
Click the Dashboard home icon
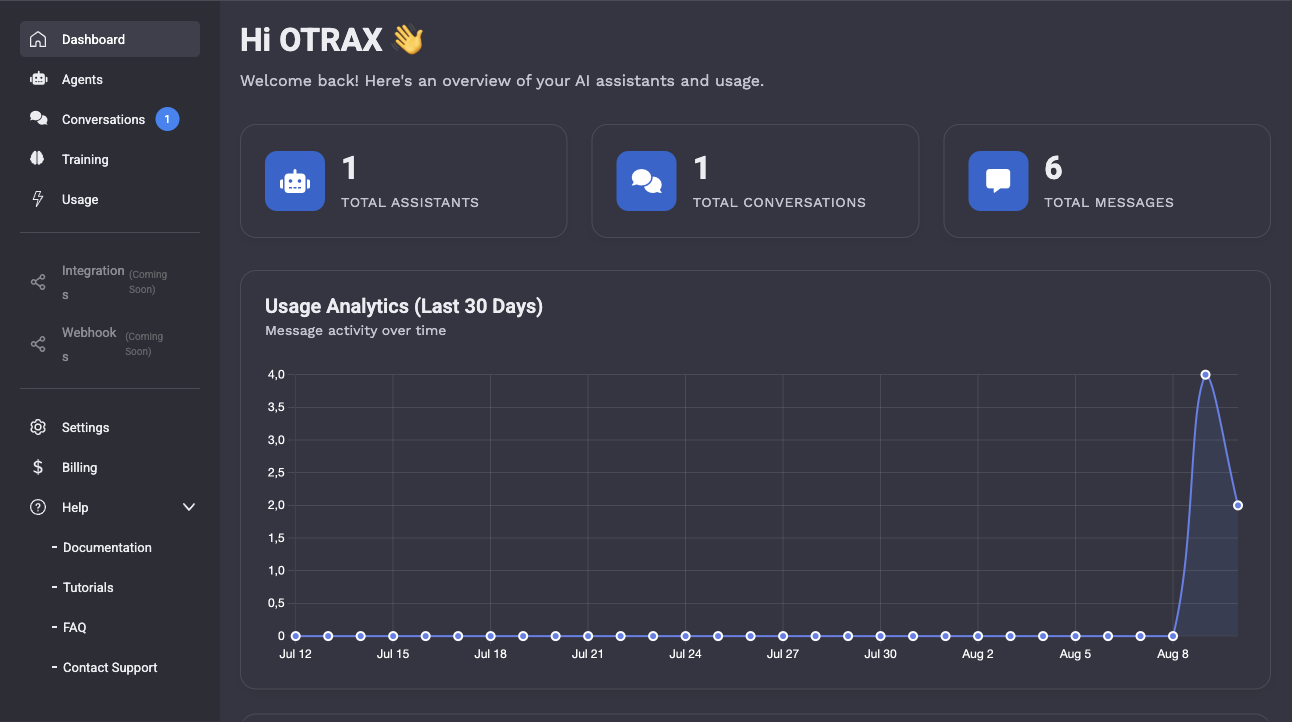(x=38, y=40)
